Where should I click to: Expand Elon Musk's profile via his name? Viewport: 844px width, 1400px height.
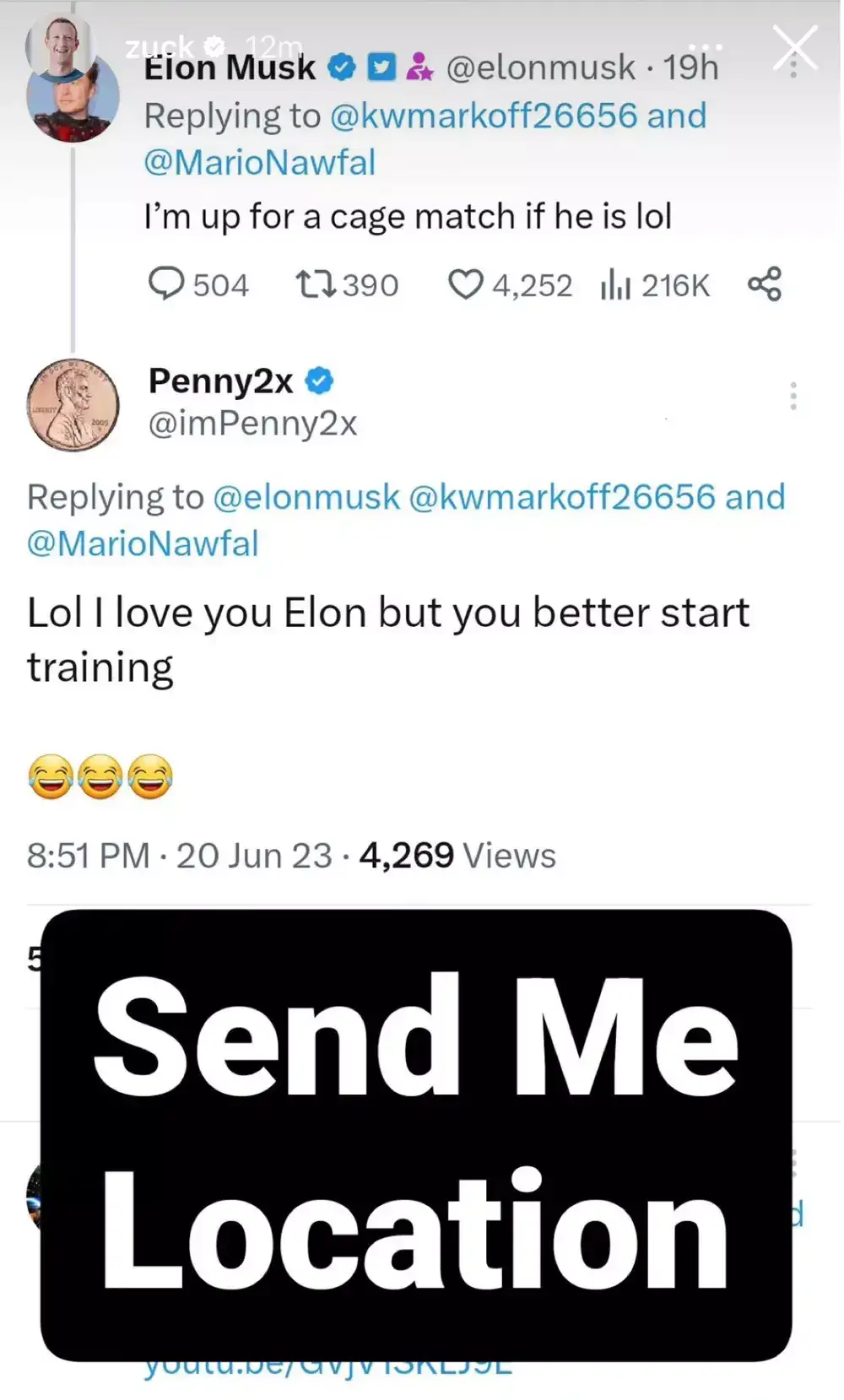[x=229, y=68]
